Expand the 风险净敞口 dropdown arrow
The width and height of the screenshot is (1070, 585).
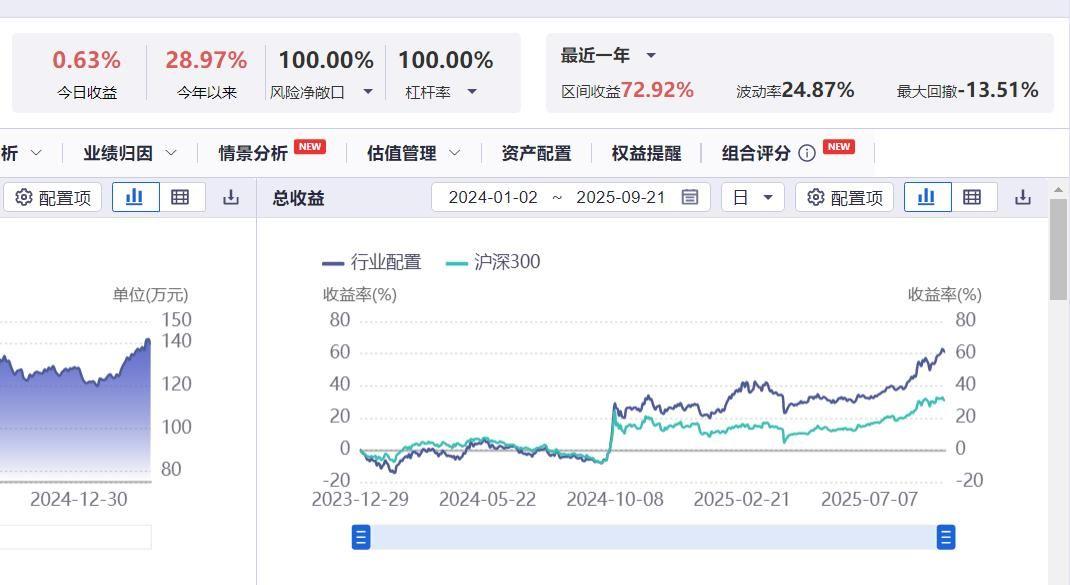pos(368,92)
